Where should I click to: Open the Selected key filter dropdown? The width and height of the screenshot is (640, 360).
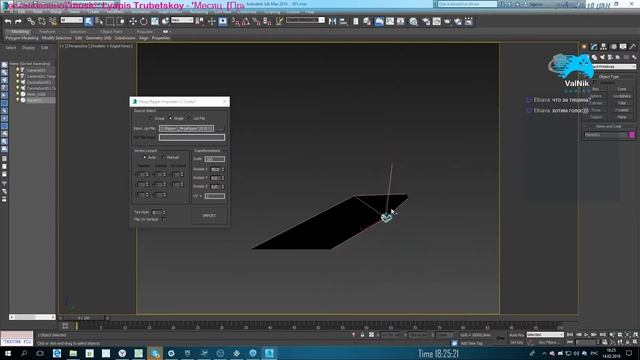(x=545, y=335)
